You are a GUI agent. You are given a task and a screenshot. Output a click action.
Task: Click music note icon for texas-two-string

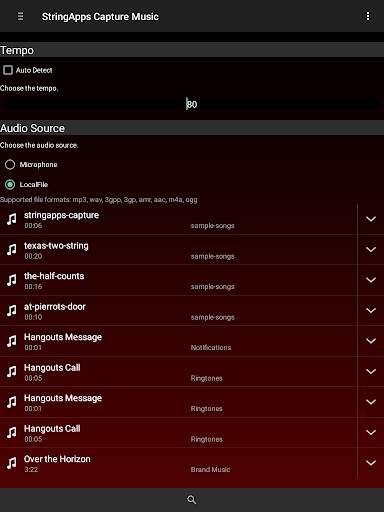[x=12, y=249]
